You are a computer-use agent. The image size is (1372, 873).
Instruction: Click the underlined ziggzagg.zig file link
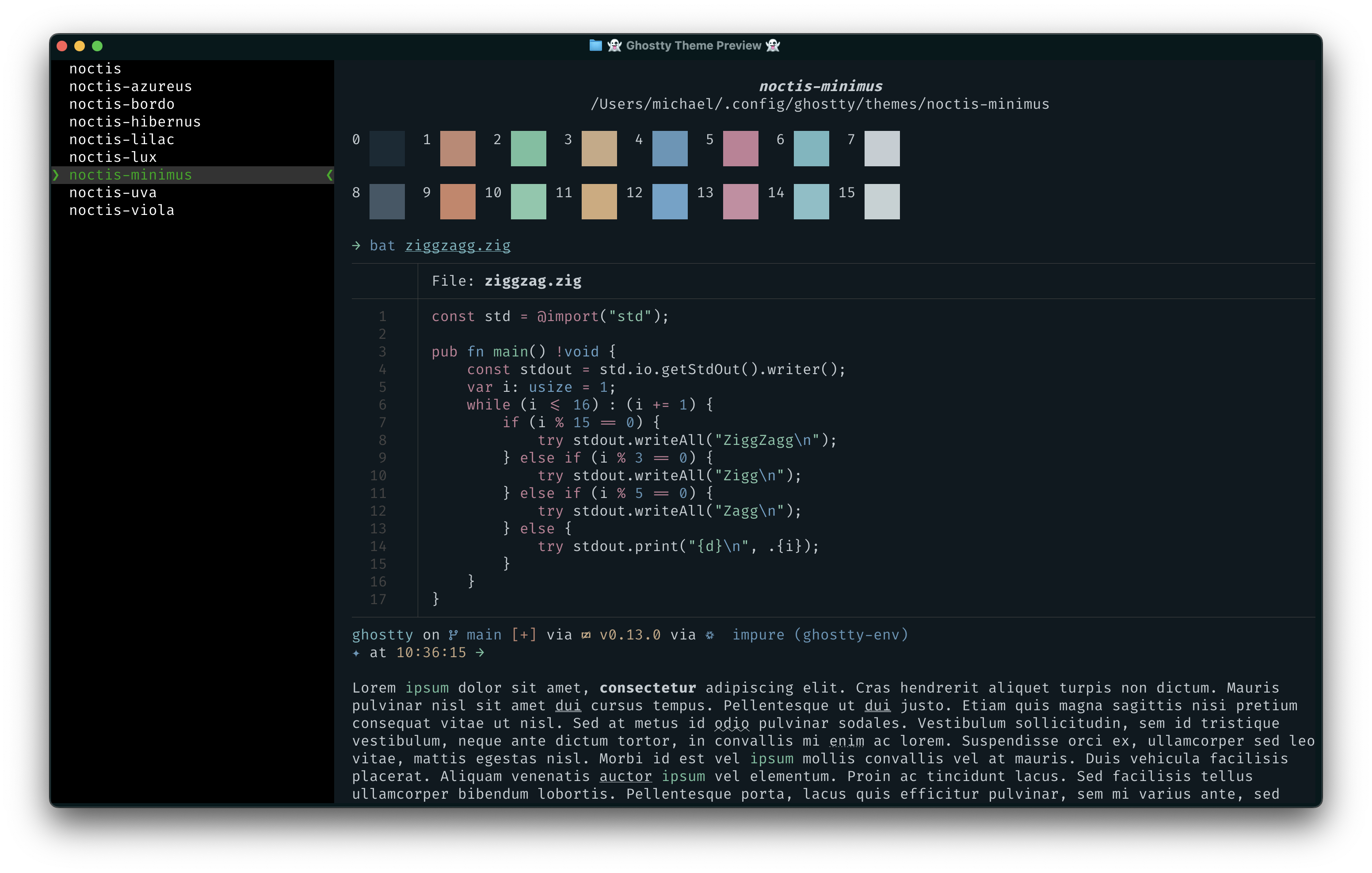457,246
